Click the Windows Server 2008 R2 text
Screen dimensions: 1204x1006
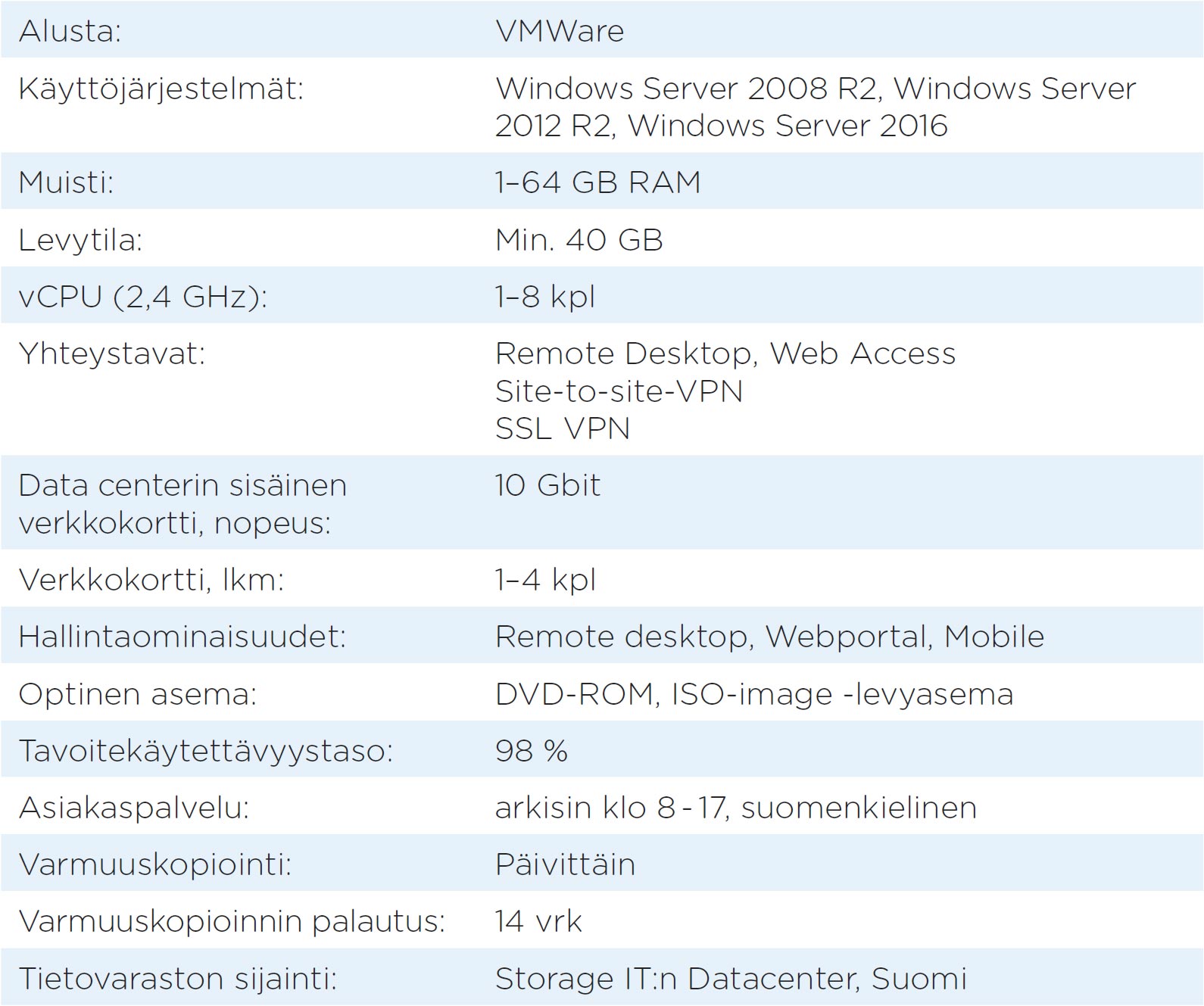(x=686, y=89)
